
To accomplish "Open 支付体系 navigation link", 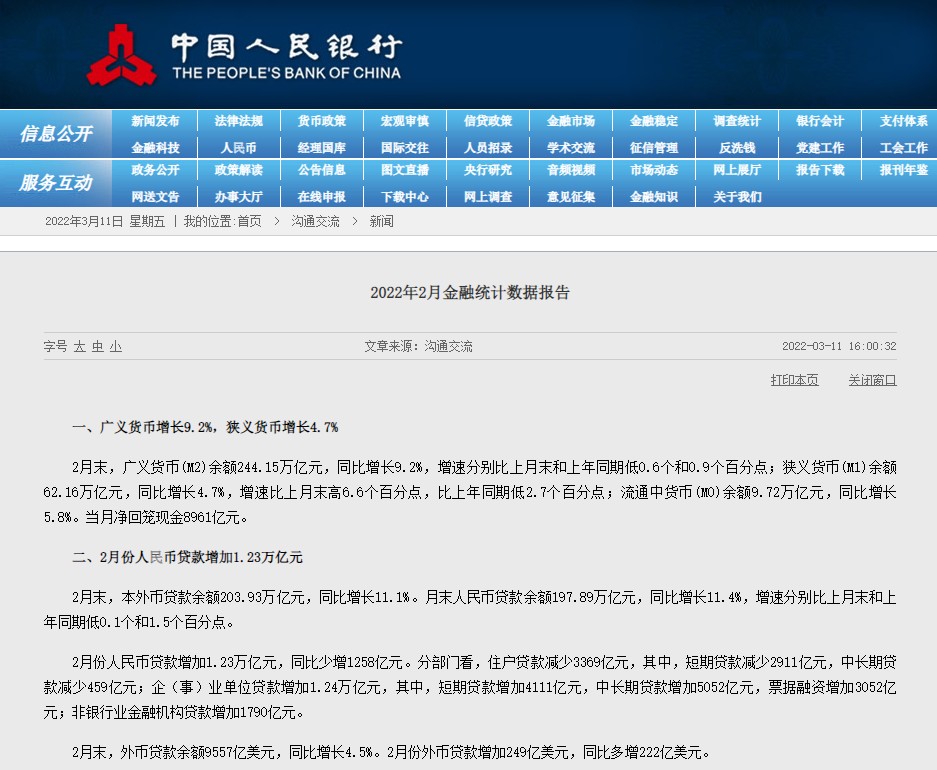I will 904,121.
